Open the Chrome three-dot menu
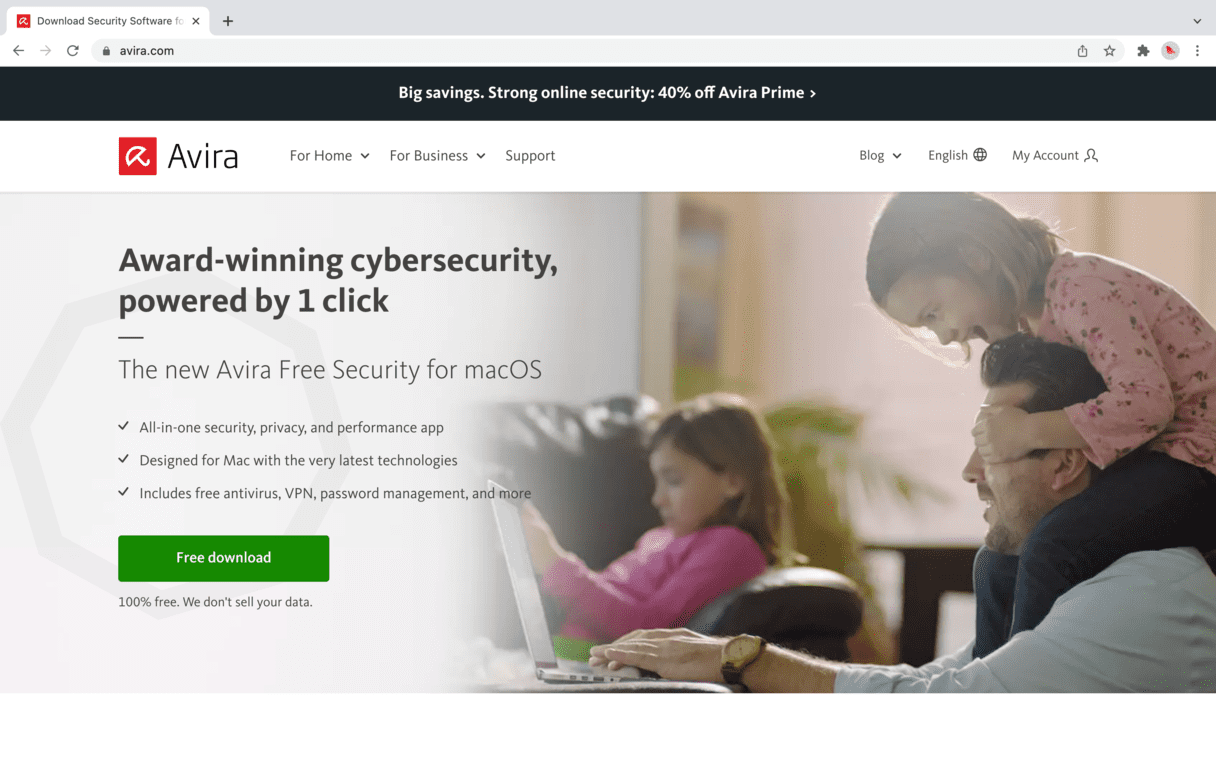 coord(1197,51)
